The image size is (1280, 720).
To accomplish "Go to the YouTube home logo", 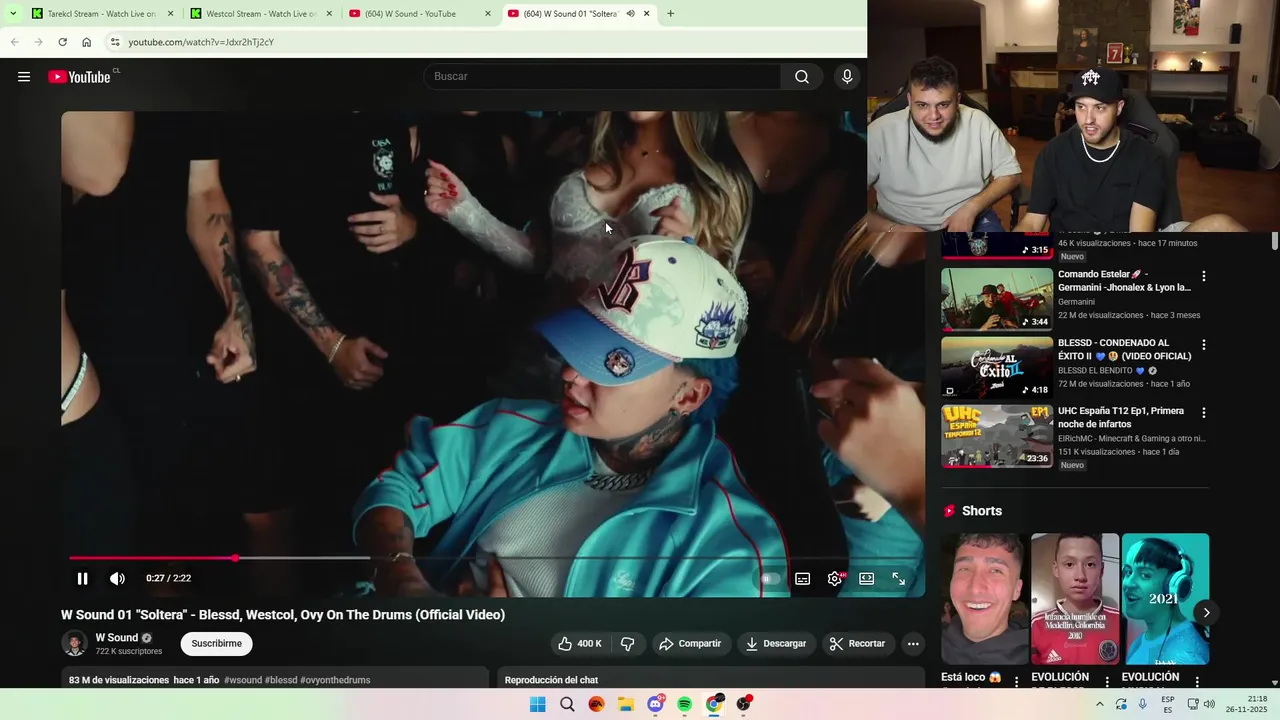I will coord(80,77).
